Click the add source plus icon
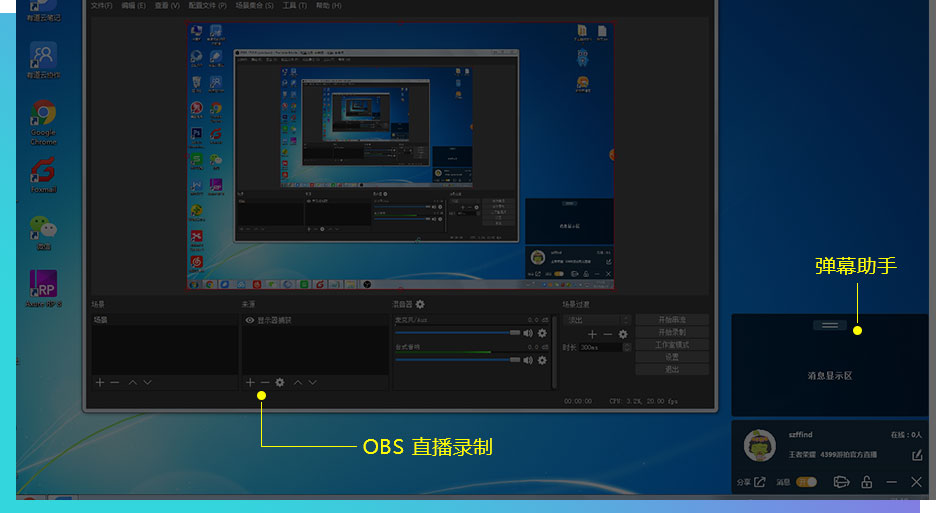The width and height of the screenshot is (936, 513). click(250, 382)
